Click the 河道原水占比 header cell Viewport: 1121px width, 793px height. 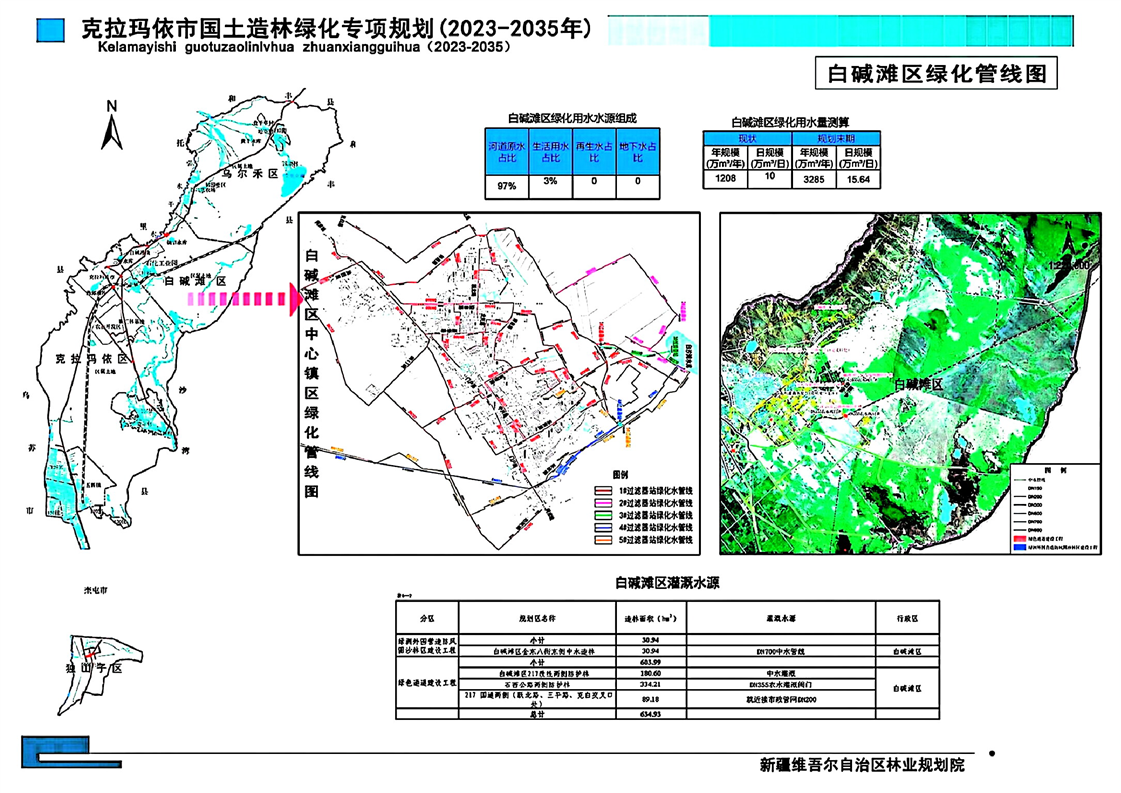[507, 152]
